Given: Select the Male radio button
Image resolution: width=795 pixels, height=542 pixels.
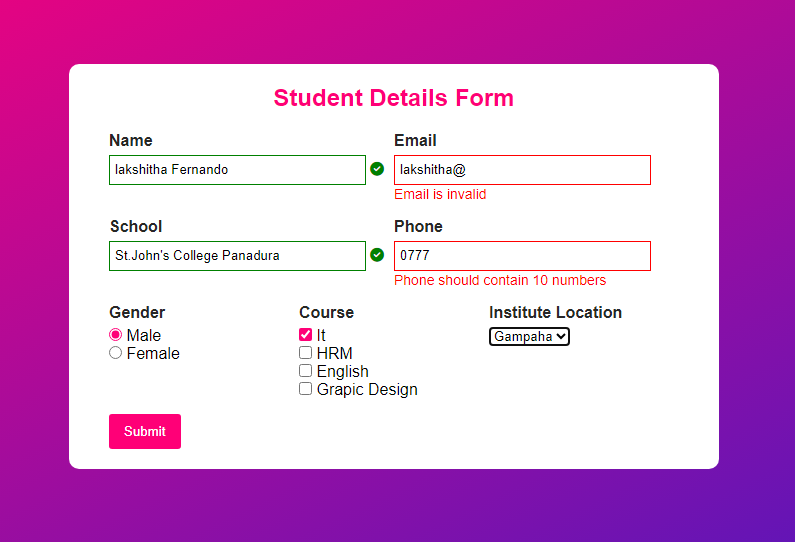Looking at the screenshot, I should (x=115, y=335).
